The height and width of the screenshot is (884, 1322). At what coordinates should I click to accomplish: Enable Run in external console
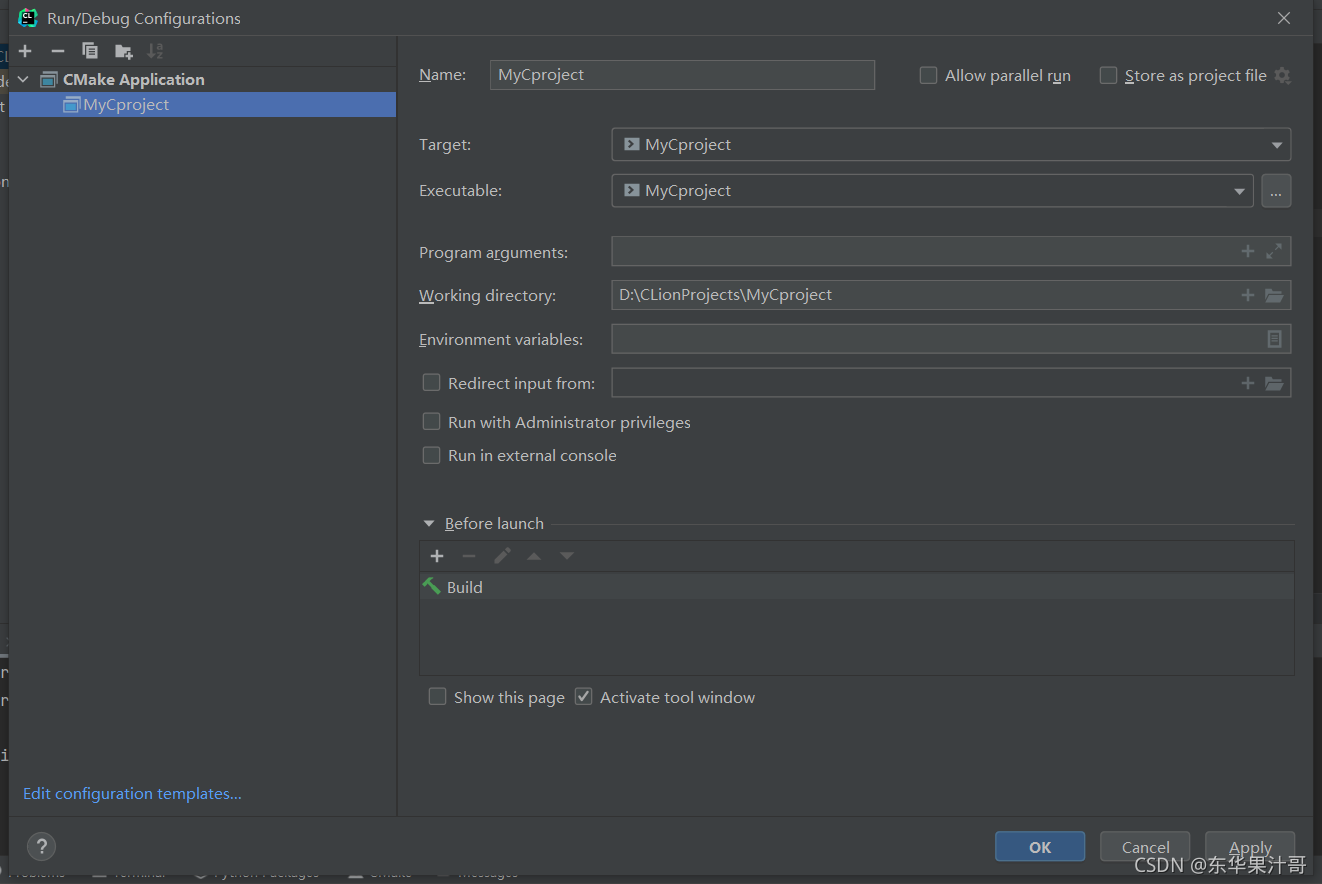[431, 455]
